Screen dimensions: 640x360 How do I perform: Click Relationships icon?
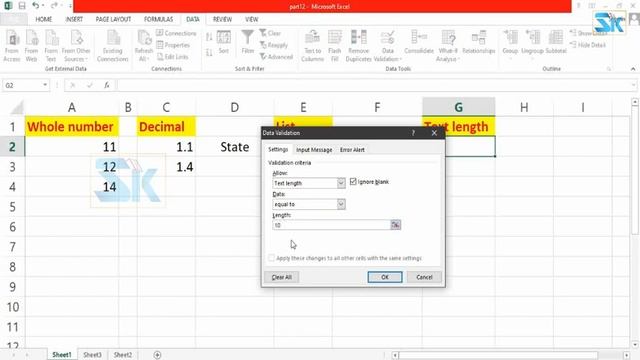[478, 42]
